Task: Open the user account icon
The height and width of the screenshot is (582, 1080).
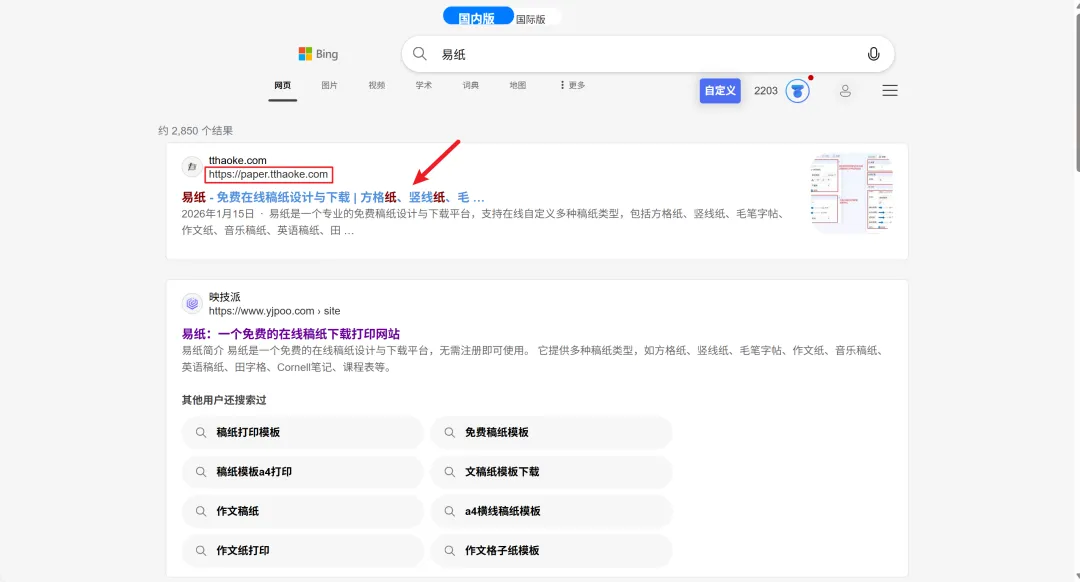Action: point(845,91)
